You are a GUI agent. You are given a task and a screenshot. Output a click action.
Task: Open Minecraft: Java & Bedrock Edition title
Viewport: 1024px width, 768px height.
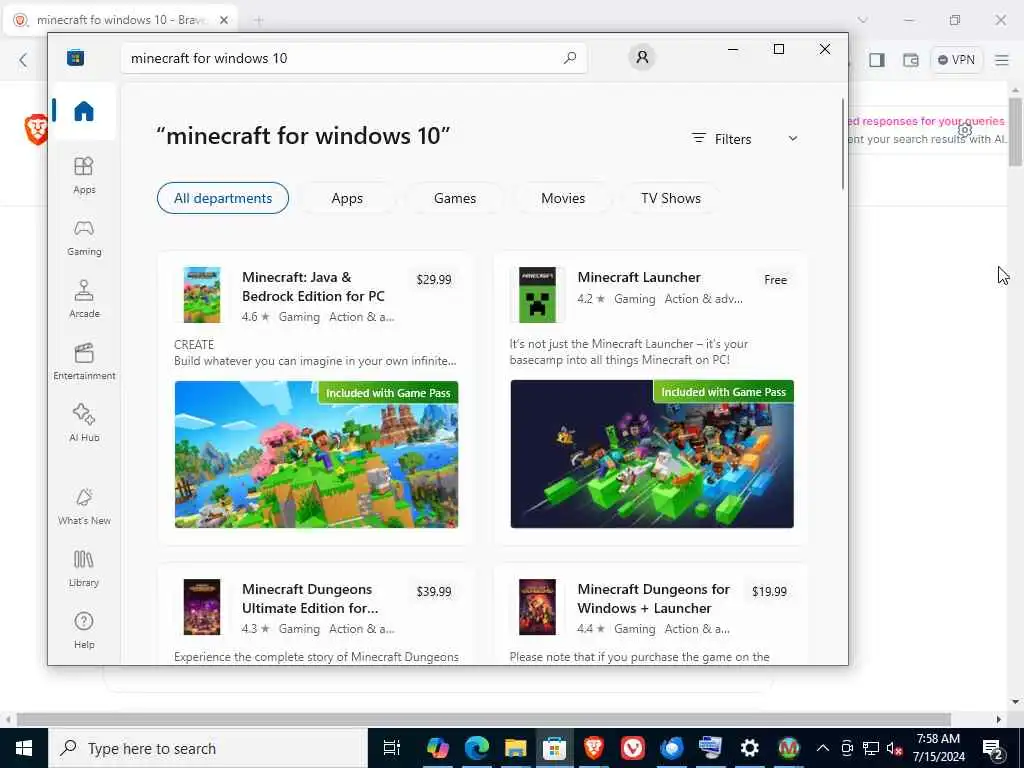point(313,287)
